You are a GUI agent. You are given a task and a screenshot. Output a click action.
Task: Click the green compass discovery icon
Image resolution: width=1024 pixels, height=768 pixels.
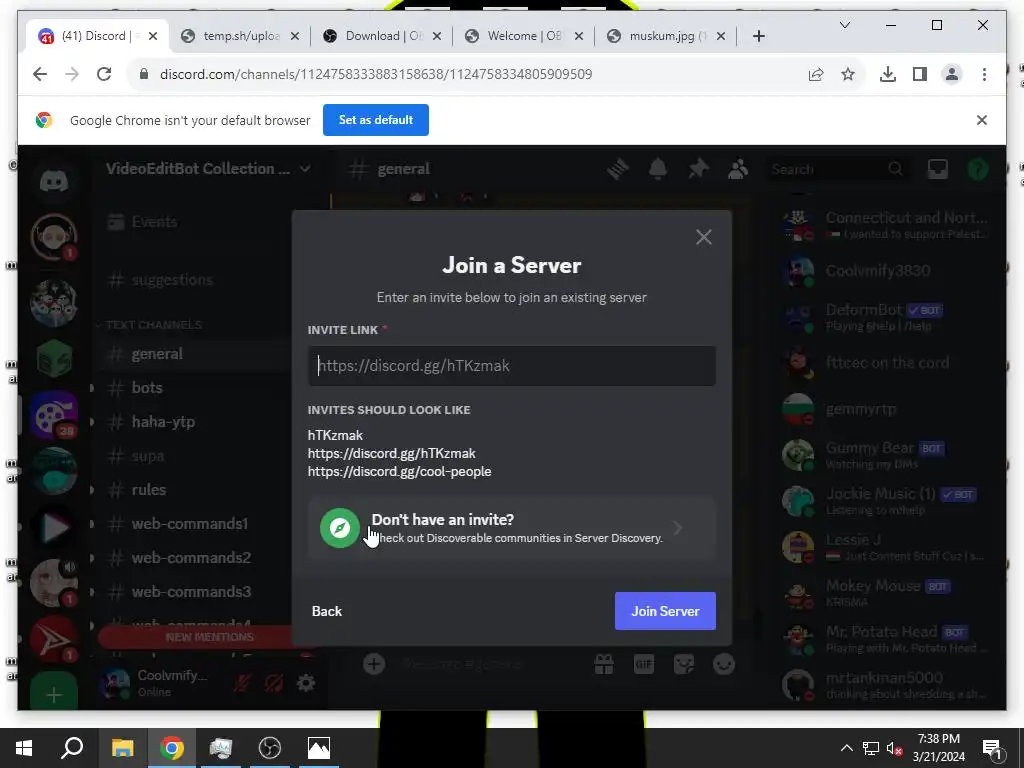point(340,528)
